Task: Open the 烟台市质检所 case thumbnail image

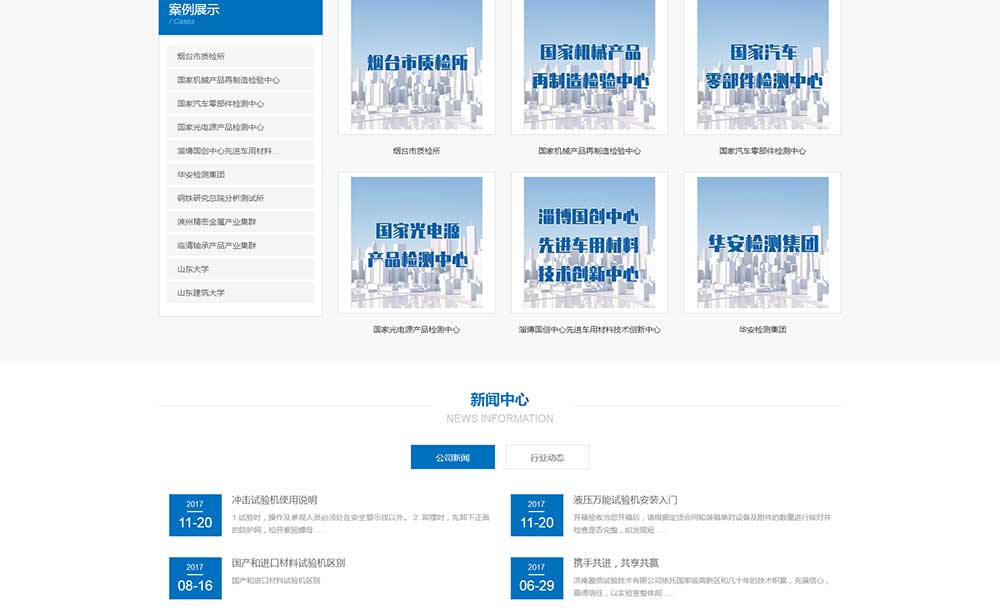Action: point(416,65)
